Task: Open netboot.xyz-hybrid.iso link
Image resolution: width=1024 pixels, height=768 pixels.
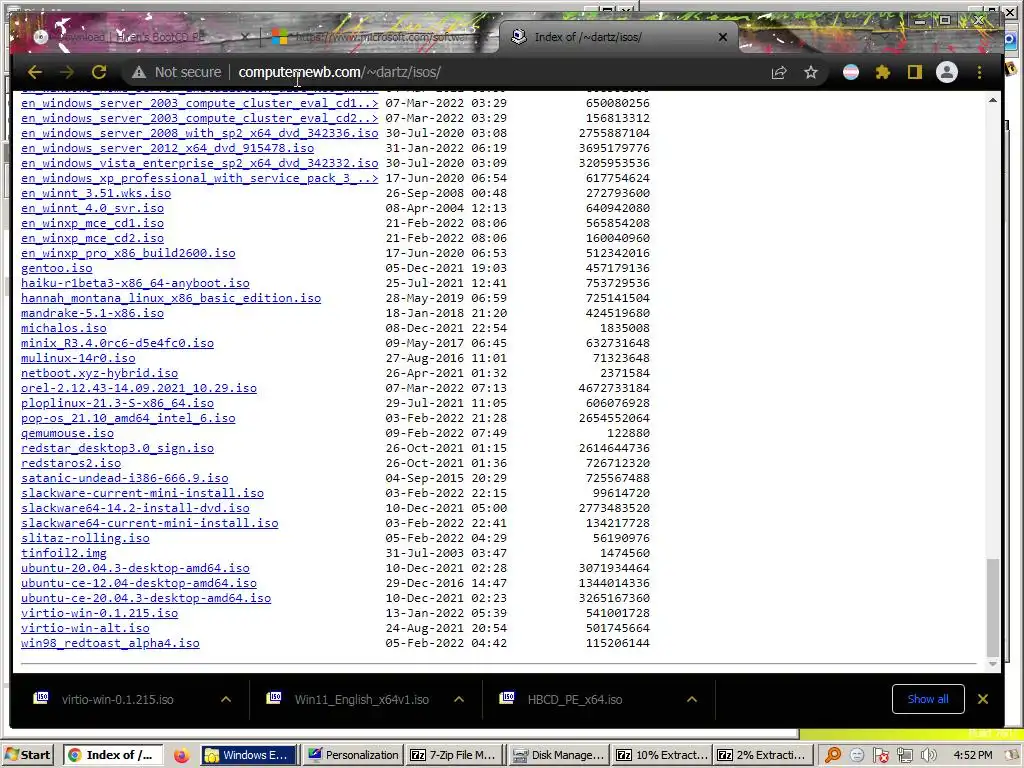Action: [99, 374]
